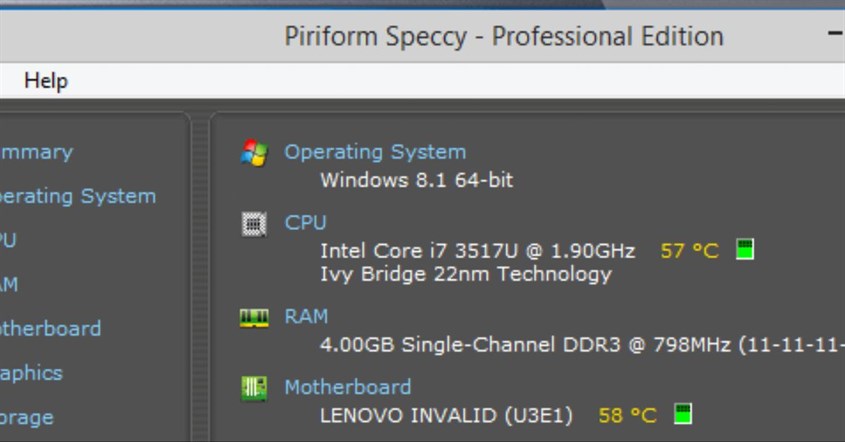Click the Windows flag Operating System icon
Viewport: 845px width, 442px height.
[254, 153]
